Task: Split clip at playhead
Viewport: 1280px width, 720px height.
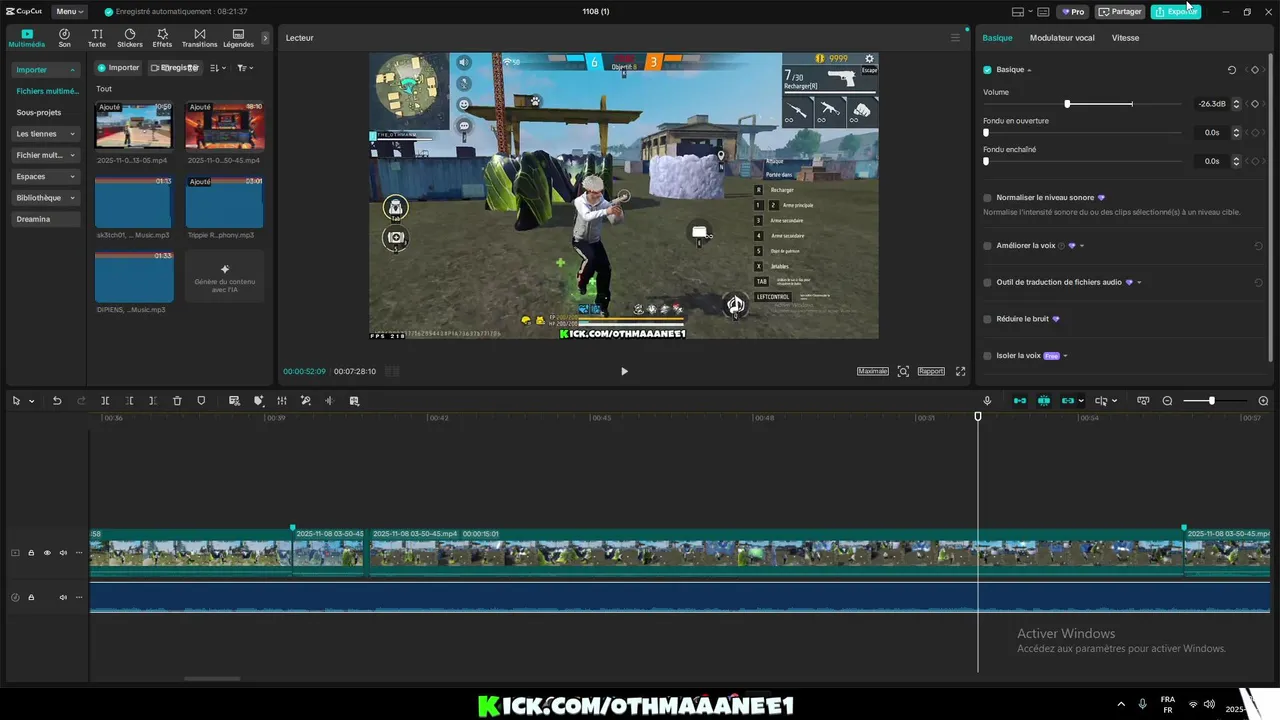Action: [x=105, y=401]
